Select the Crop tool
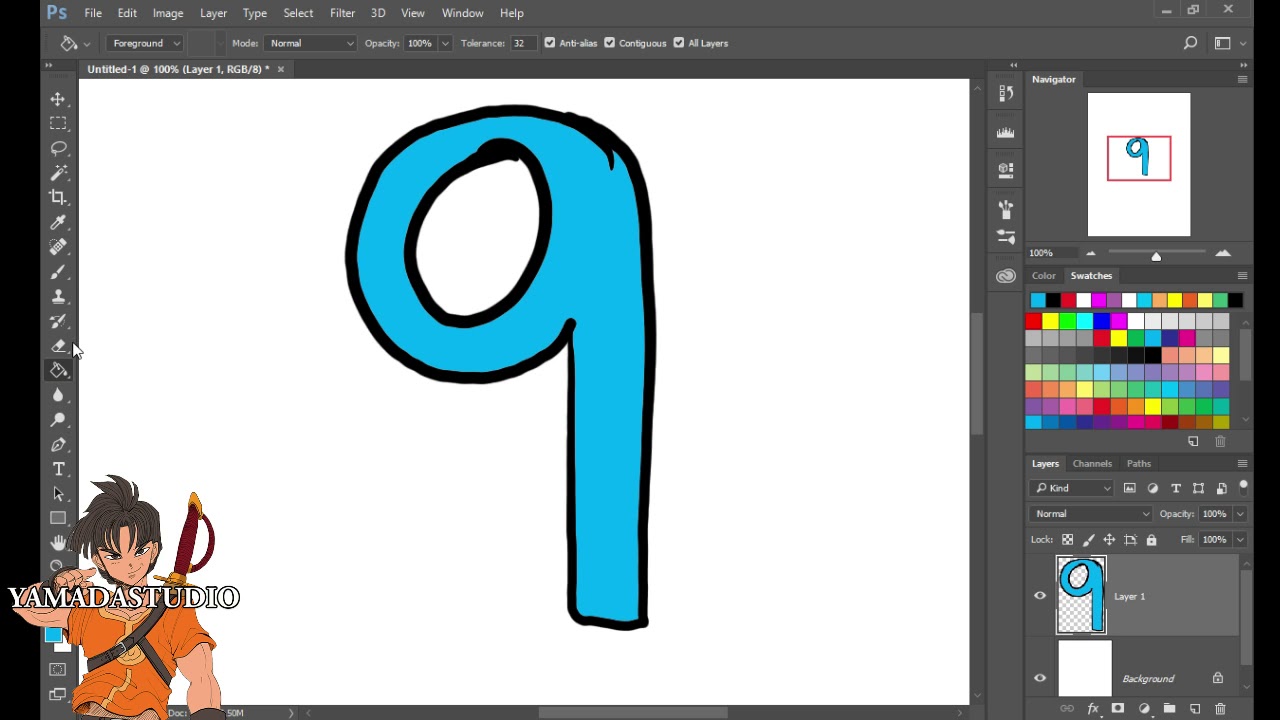1280x720 pixels. 58,196
